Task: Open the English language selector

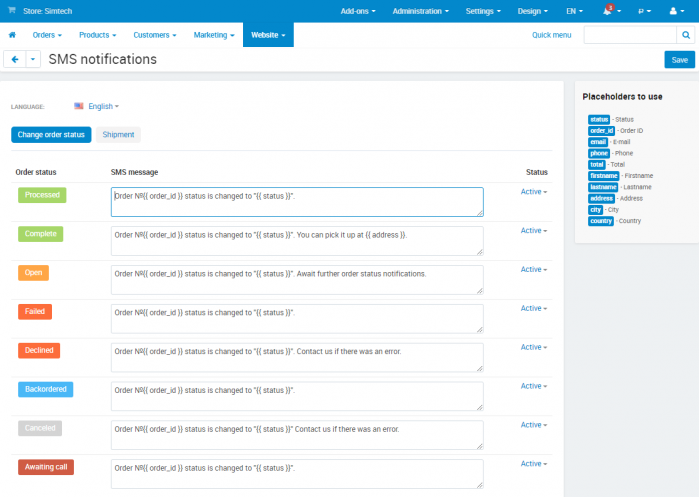Action: click(103, 106)
